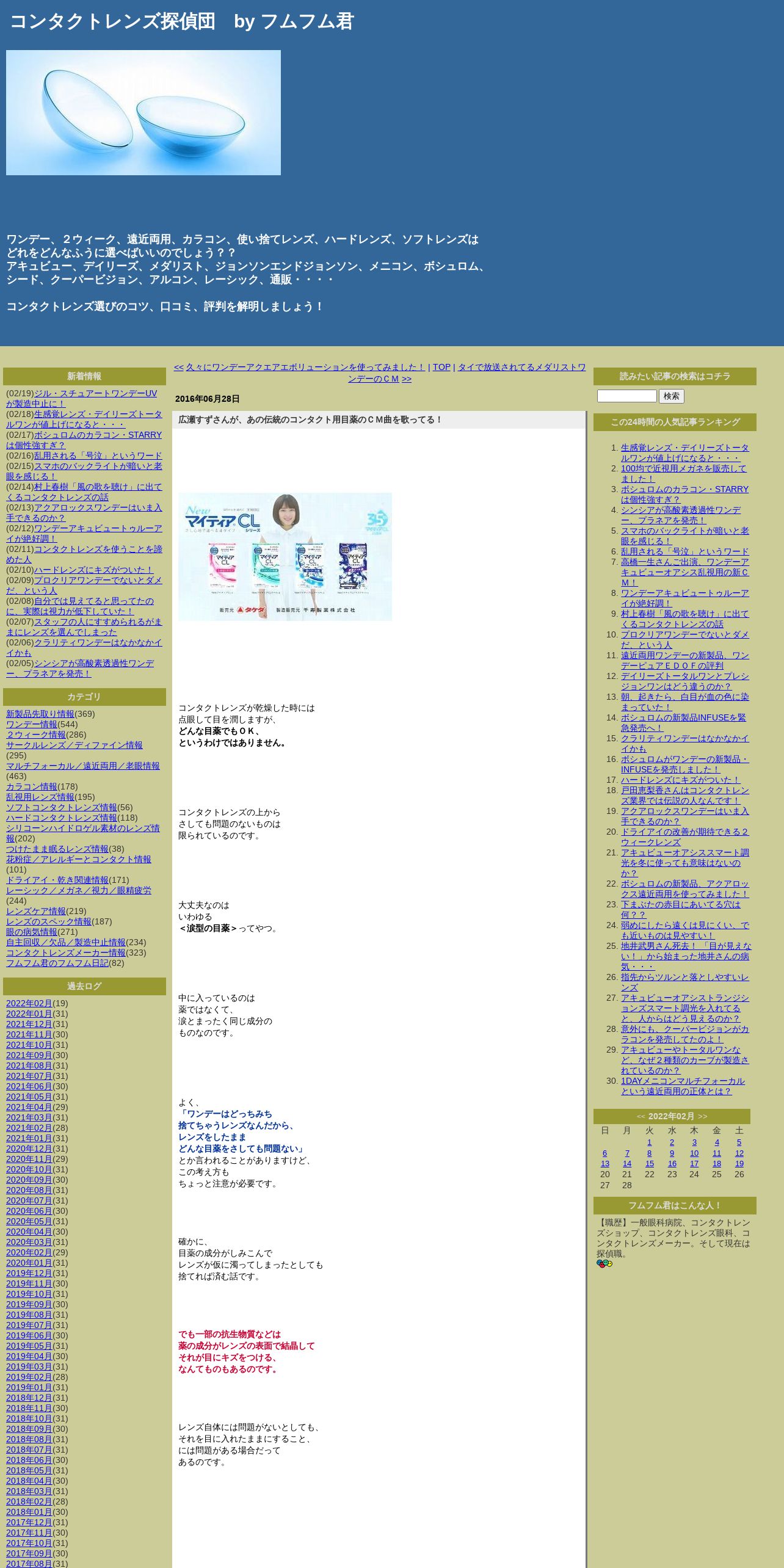Open ranking item 朝、起きたら、白目が血の色に染まっていた！
Screen dimensions: 784x1568
pyautogui.click(x=685, y=702)
